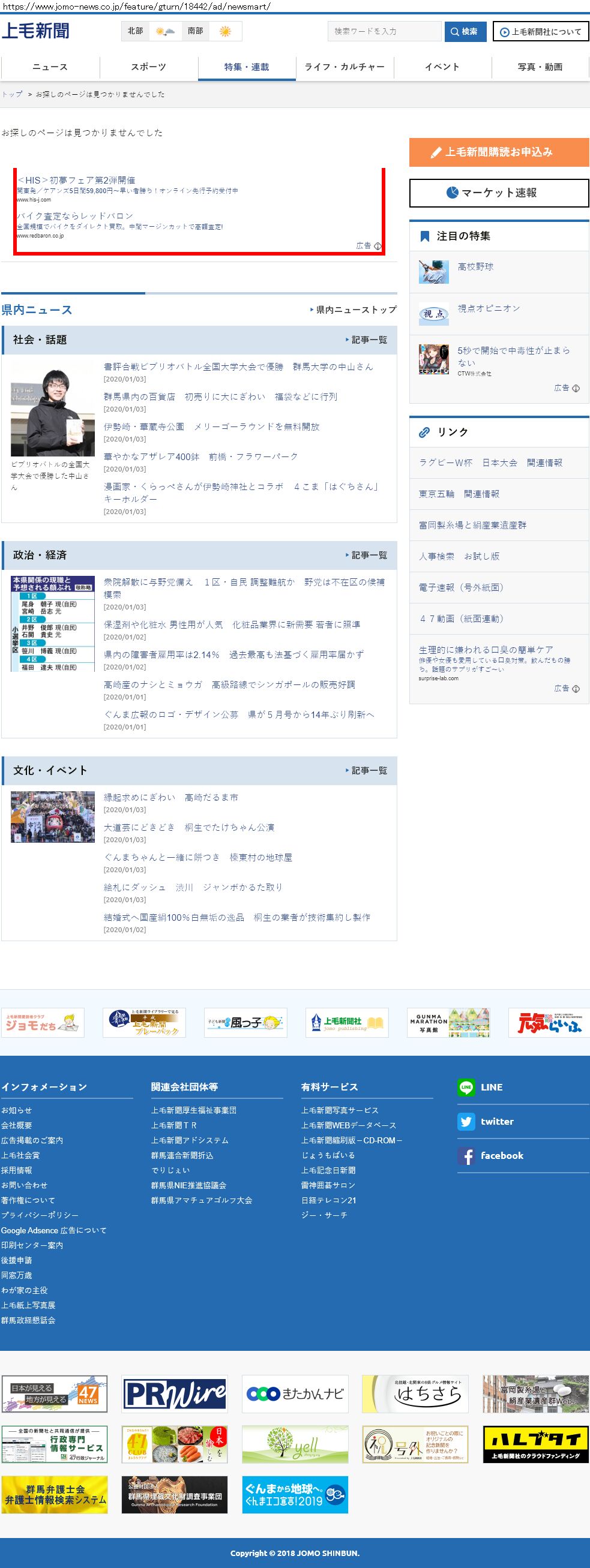Viewport: 590px width, 1568px height.
Task: Click the PR Wire banner logo
Action: click(174, 1393)
